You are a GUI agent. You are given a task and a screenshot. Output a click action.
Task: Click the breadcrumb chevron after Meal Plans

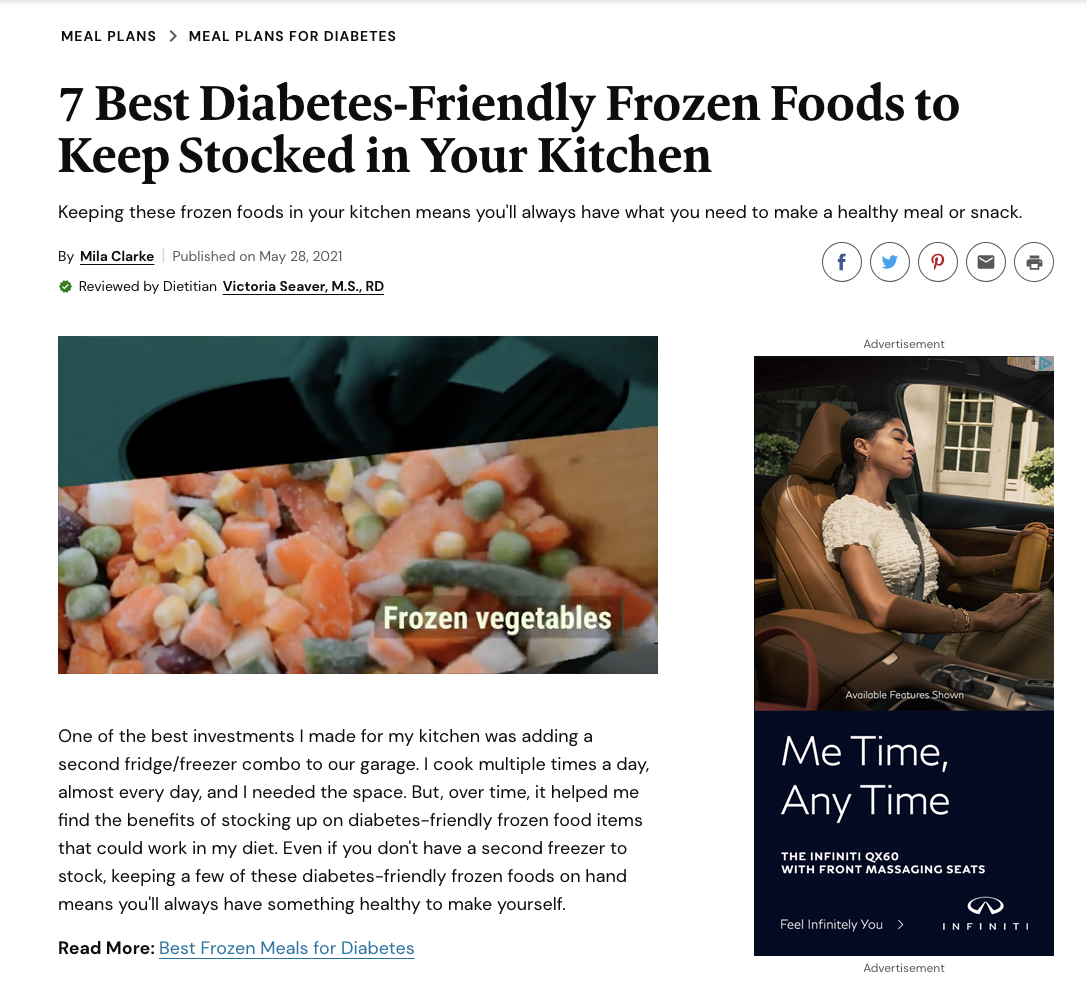[173, 36]
